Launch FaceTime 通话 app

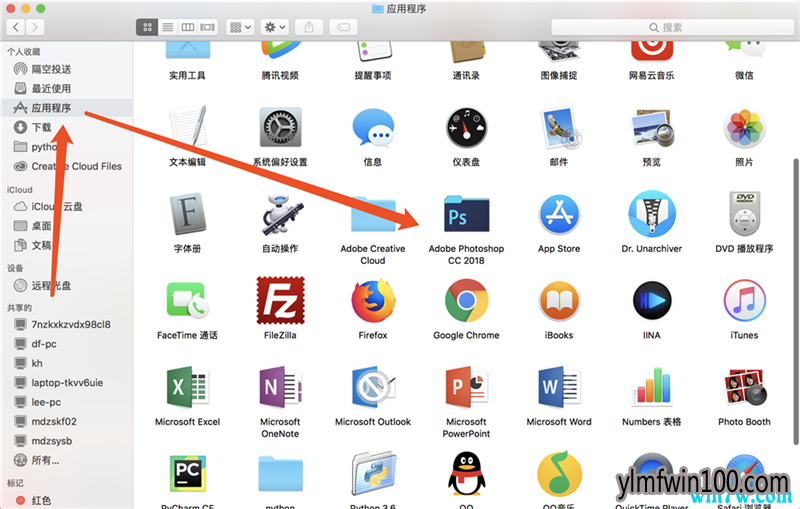187,300
